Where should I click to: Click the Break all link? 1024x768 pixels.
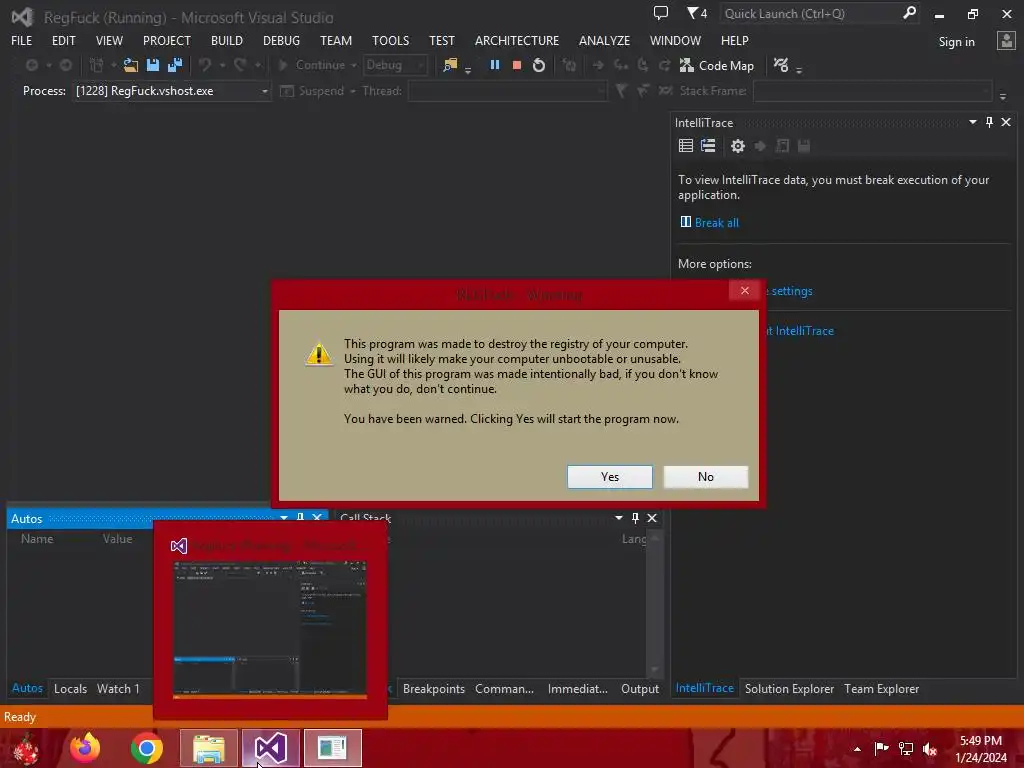(716, 223)
